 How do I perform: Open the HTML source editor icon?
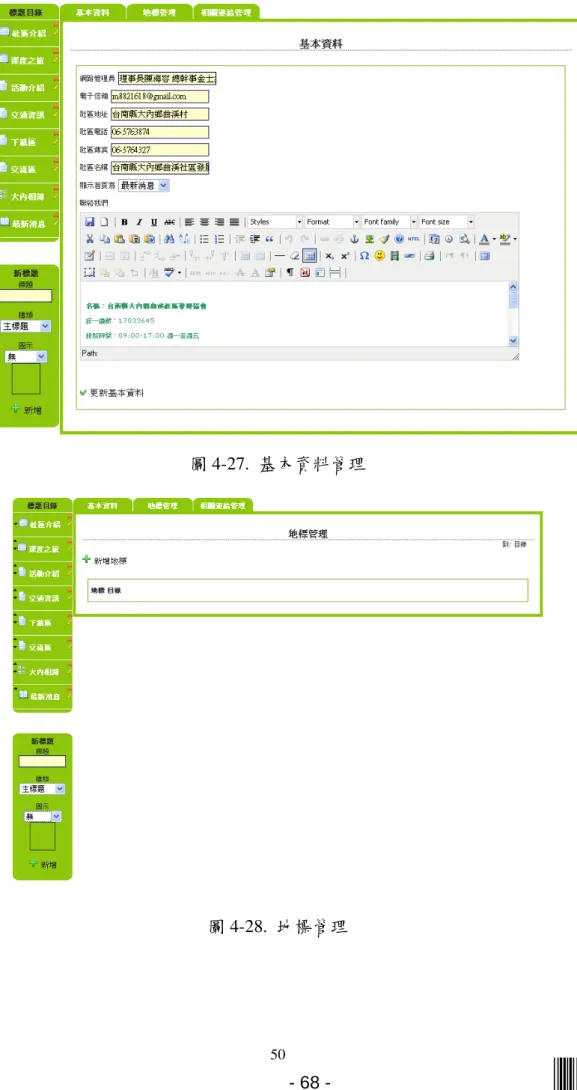pyautogui.click(x=413, y=238)
